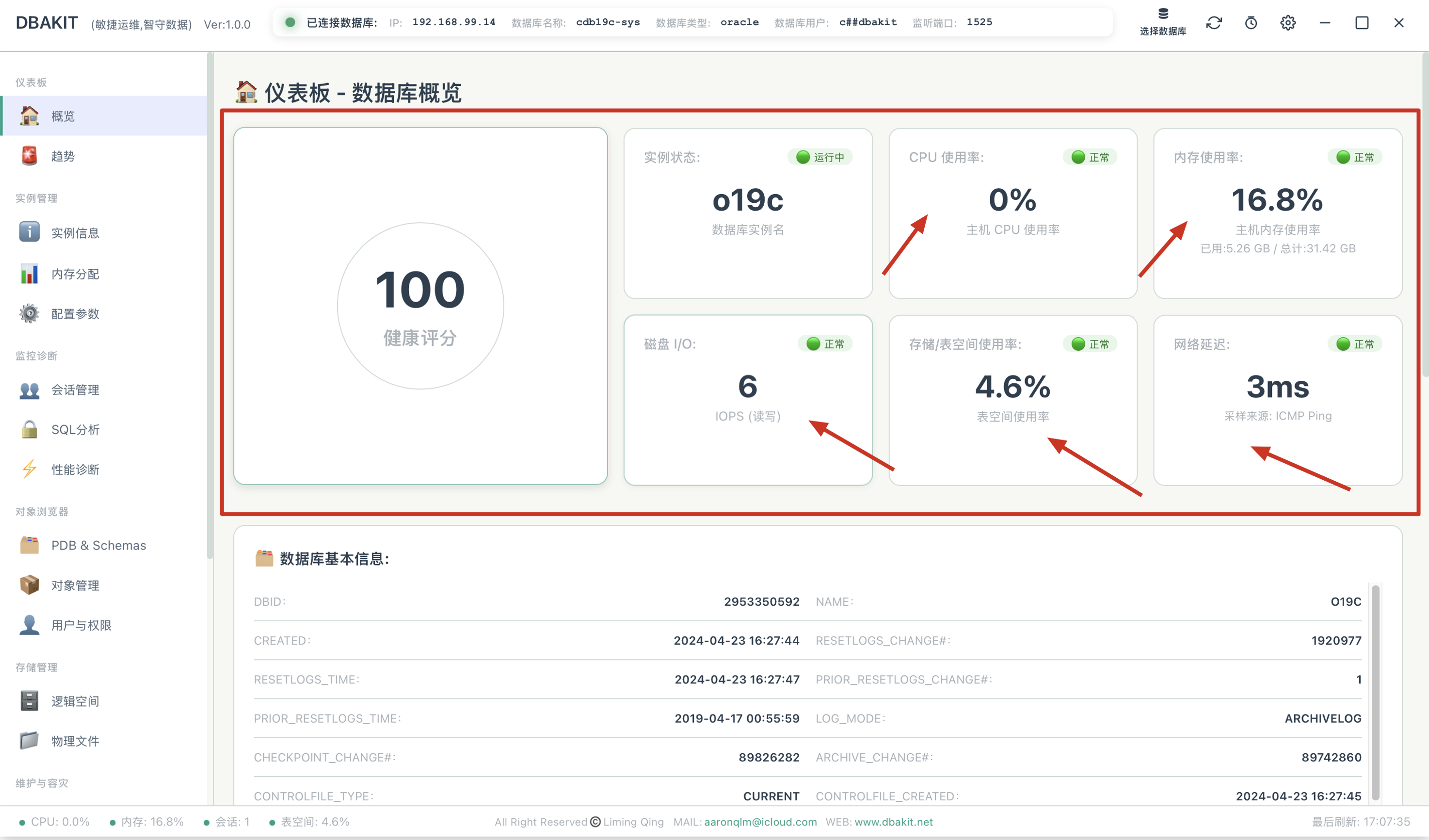Screen dimensions: 1429x840
Task: Click the database user c##dbakit
Action: pyautogui.click(x=868, y=22)
